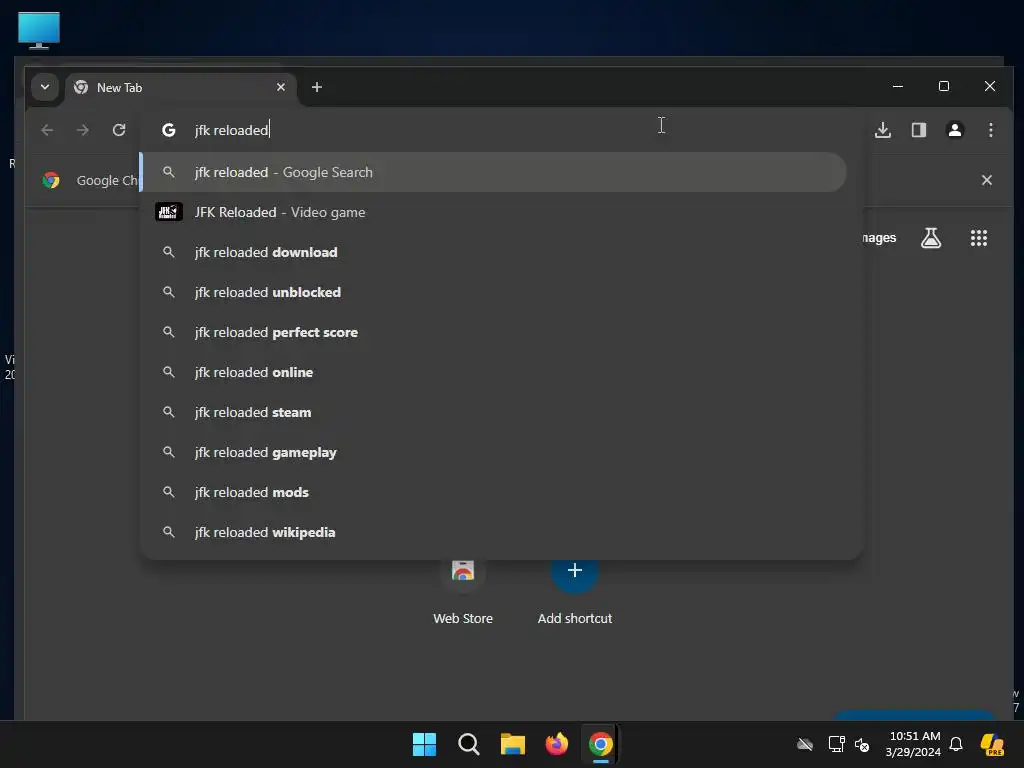1024x768 pixels.
Task: Toggle the Chrome side panel icon
Action: point(919,130)
